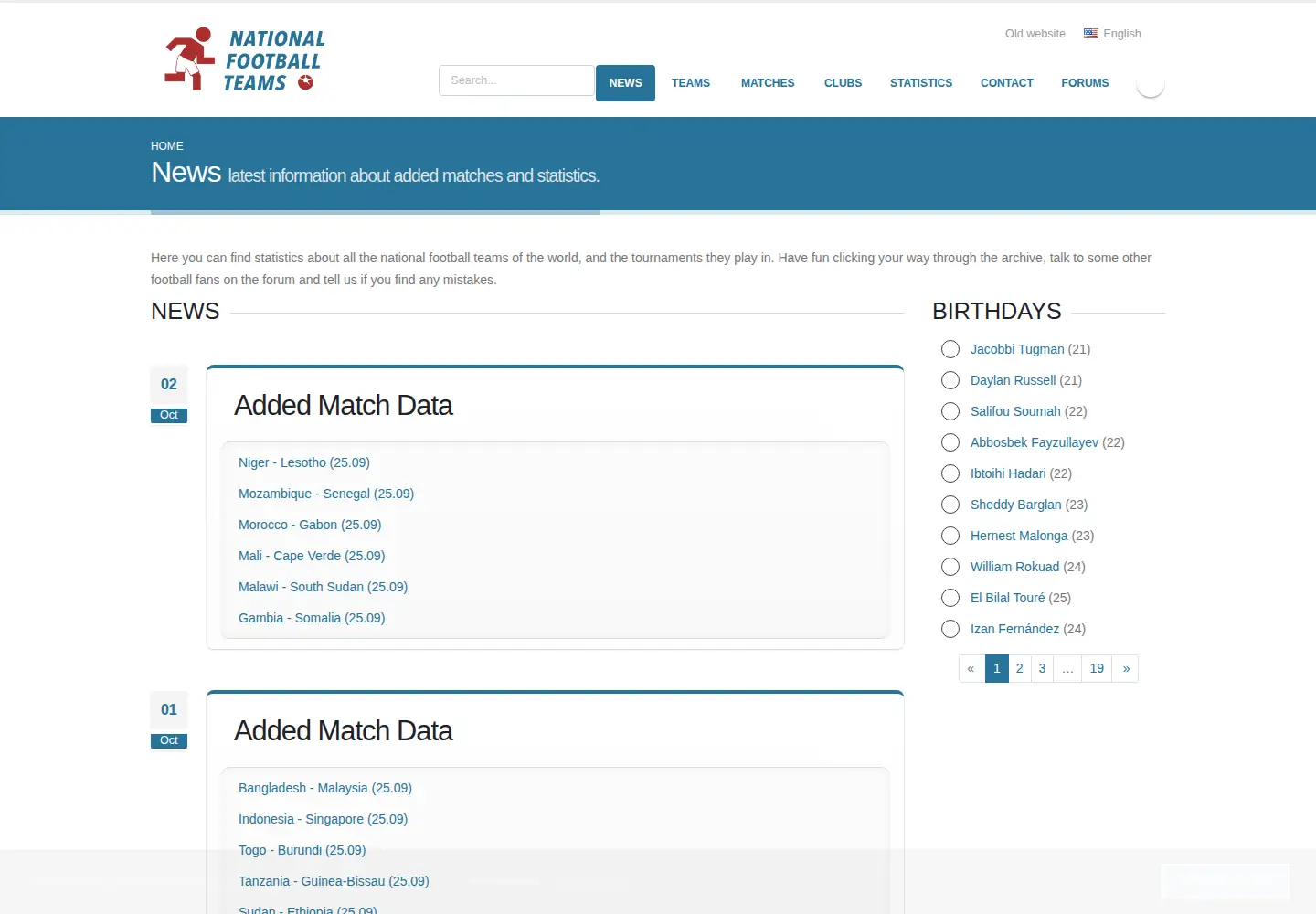The image size is (1316, 914).
Task: Click the flag icon next to English
Action: (x=1091, y=34)
